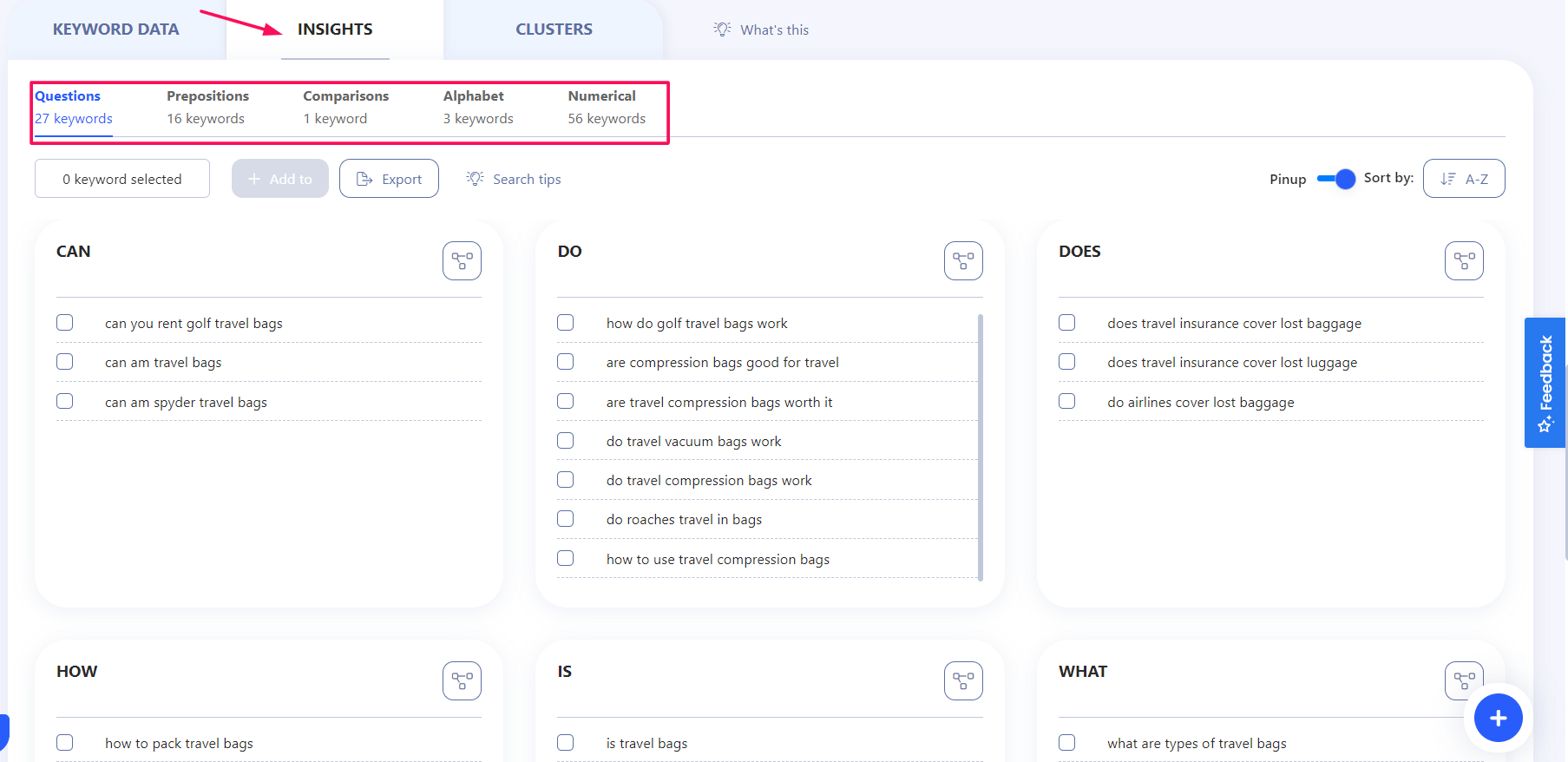1568x762 pixels.
Task: Open the What's this lightbulb hint
Action: coord(761,30)
